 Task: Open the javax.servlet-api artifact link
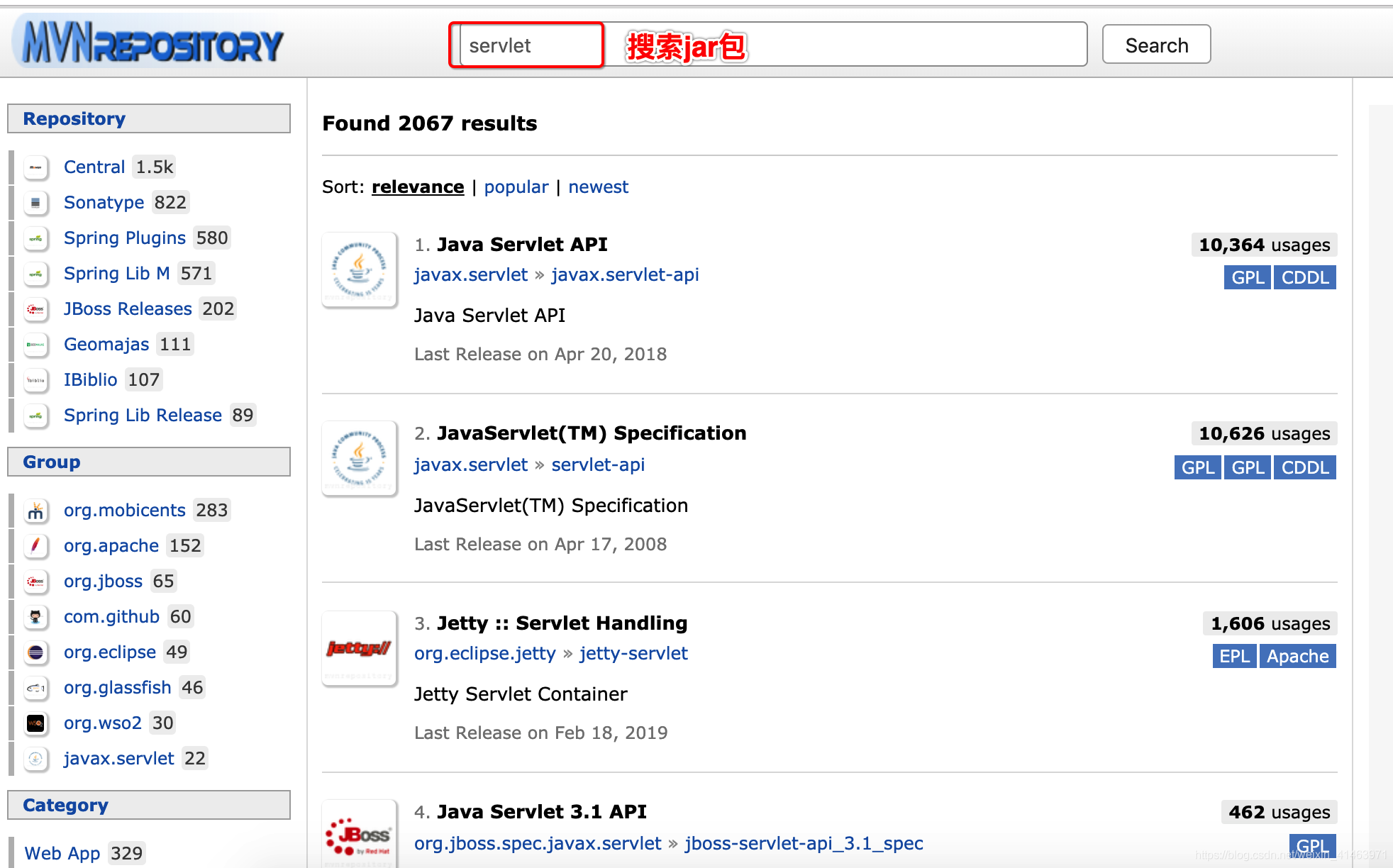625,275
